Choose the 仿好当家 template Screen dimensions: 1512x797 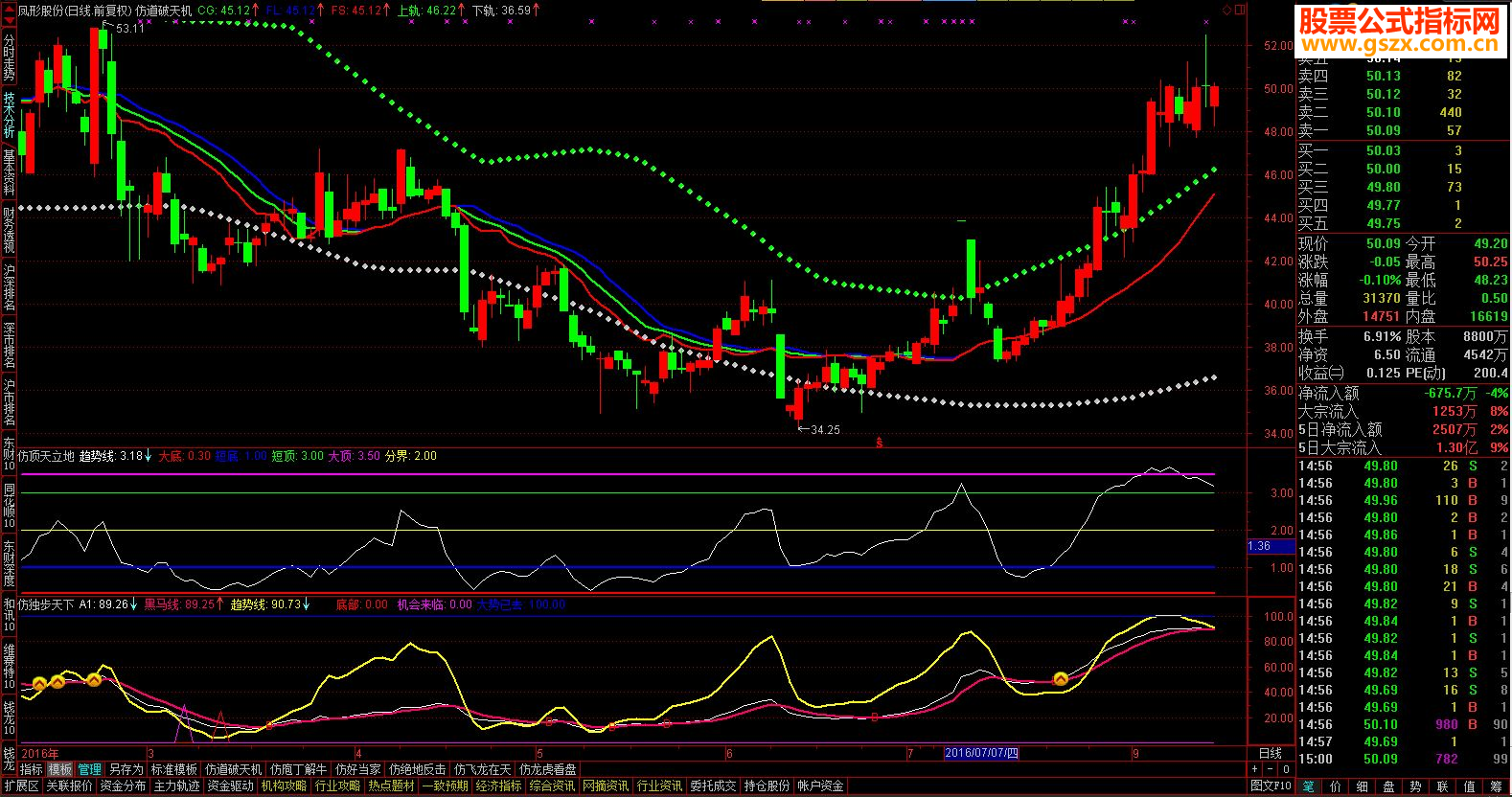pos(357,769)
